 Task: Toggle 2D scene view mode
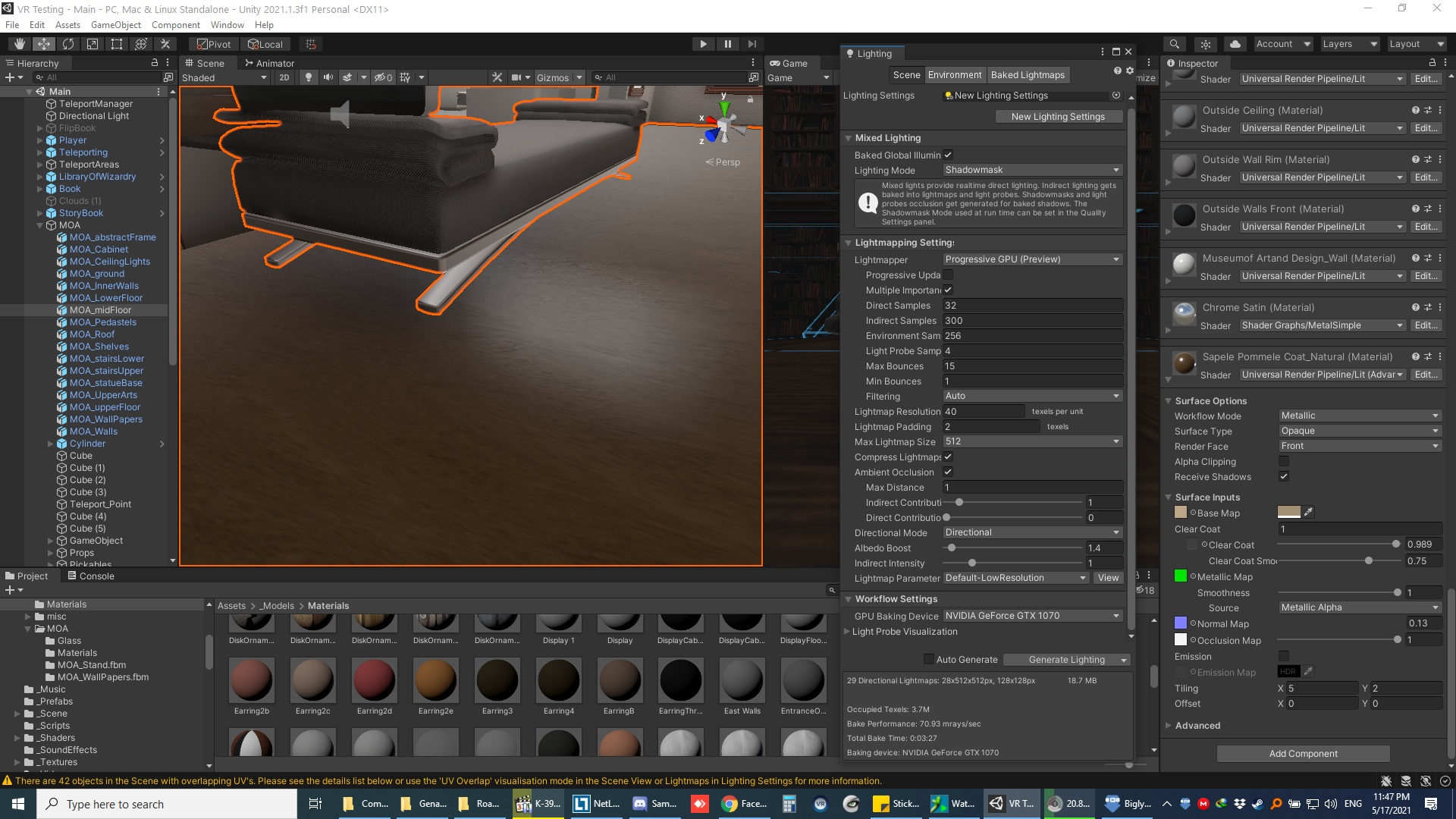coord(284,77)
